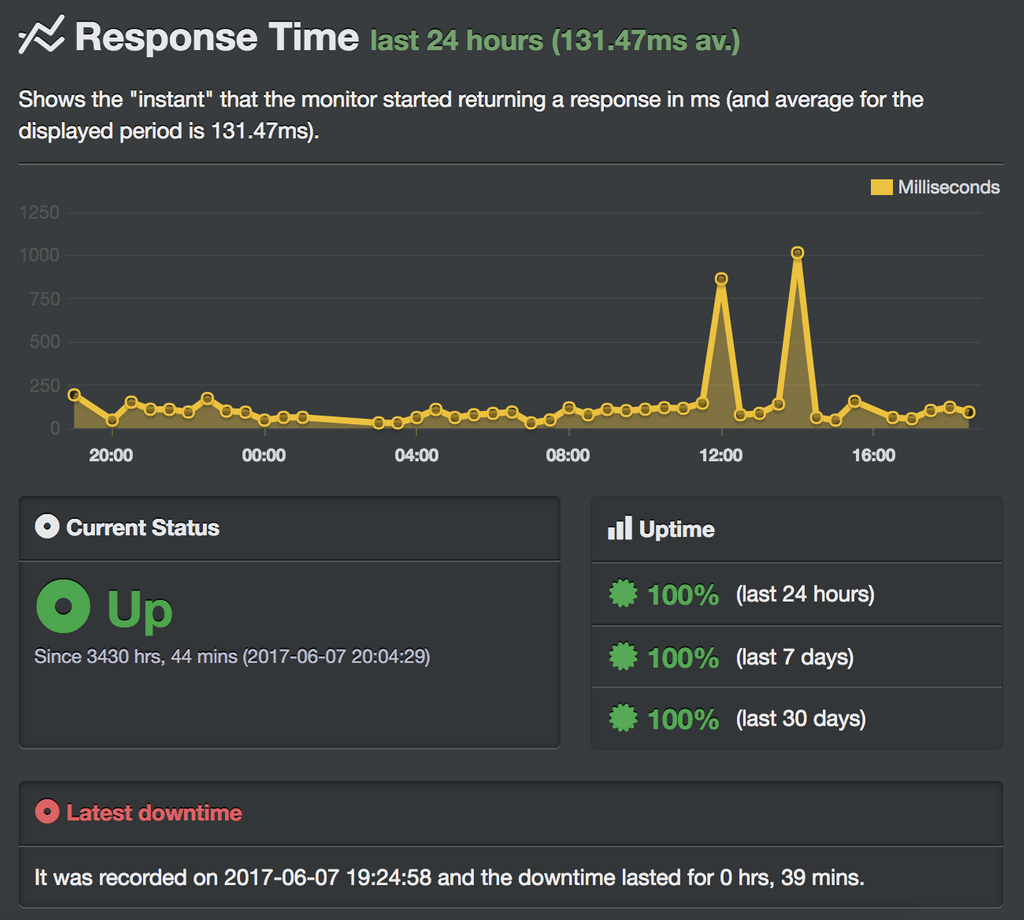Click the green Up status text
Viewport: 1024px width, 920px height.
(x=140, y=610)
